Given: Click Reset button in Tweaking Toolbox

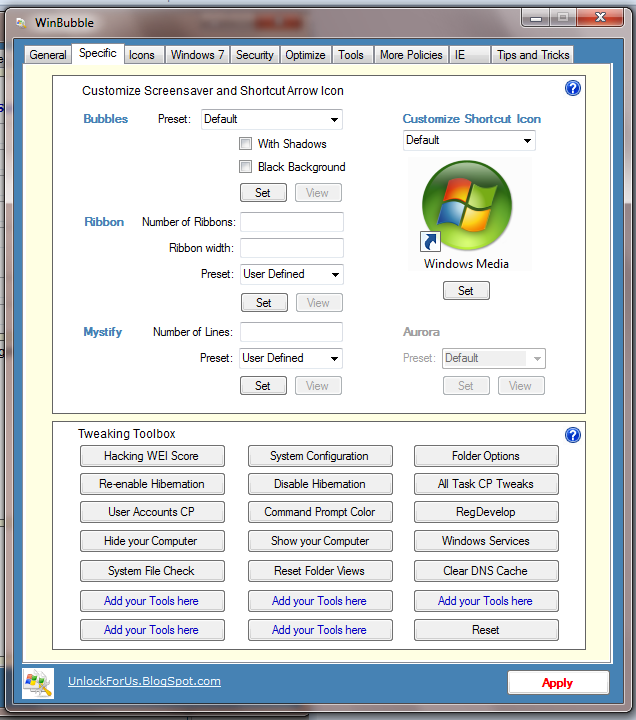Looking at the screenshot, I should coord(486,630).
